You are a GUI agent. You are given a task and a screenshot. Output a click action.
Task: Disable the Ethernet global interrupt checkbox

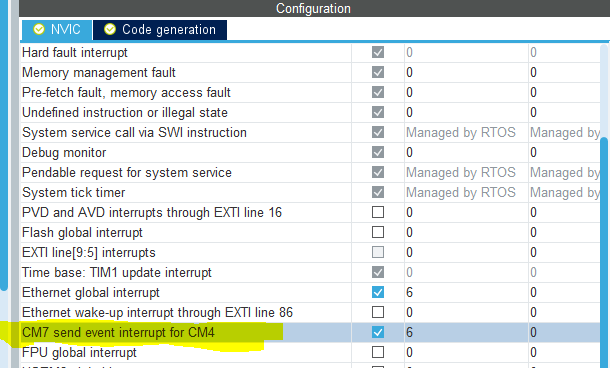[x=378, y=292]
